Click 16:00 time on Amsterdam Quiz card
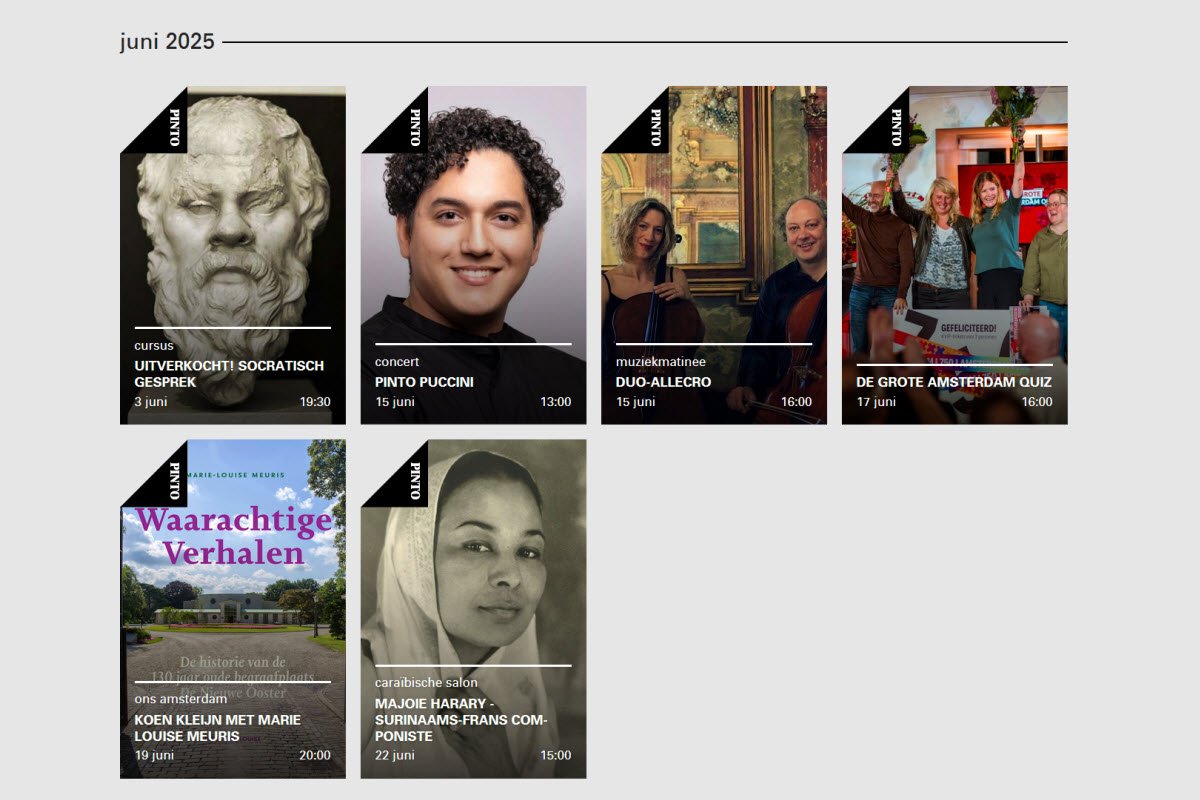 click(x=1037, y=402)
